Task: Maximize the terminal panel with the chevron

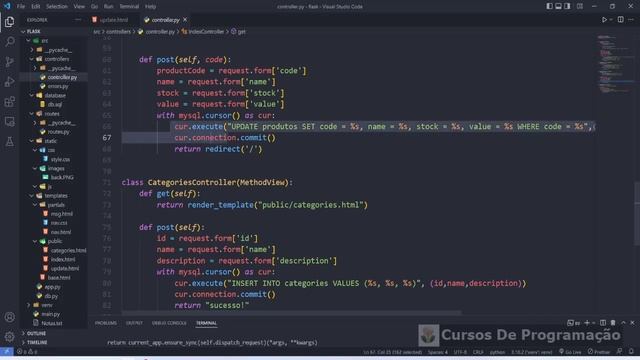Action: [623, 323]
